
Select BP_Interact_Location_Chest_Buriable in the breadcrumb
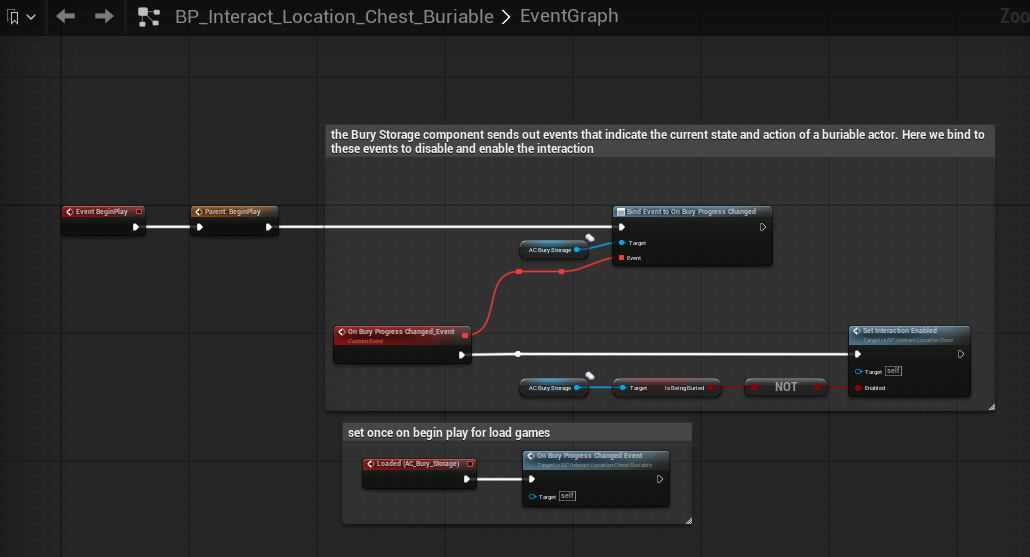coord(334,17)
